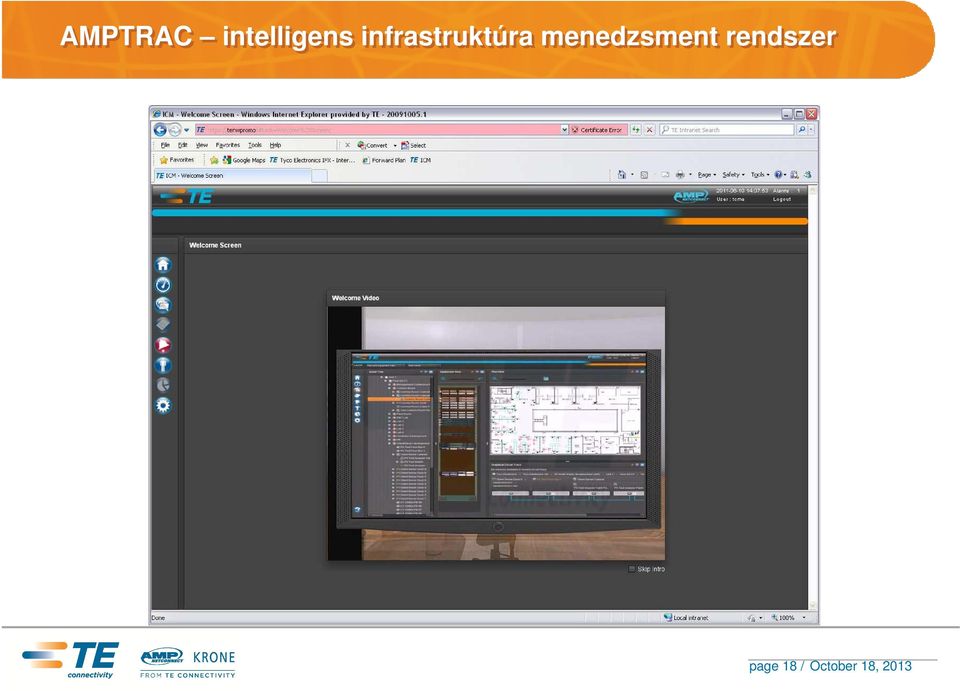Click the Logout link
Image resolution: width=960 pixels, height=691 pixels.
click(x=782, y=200)
